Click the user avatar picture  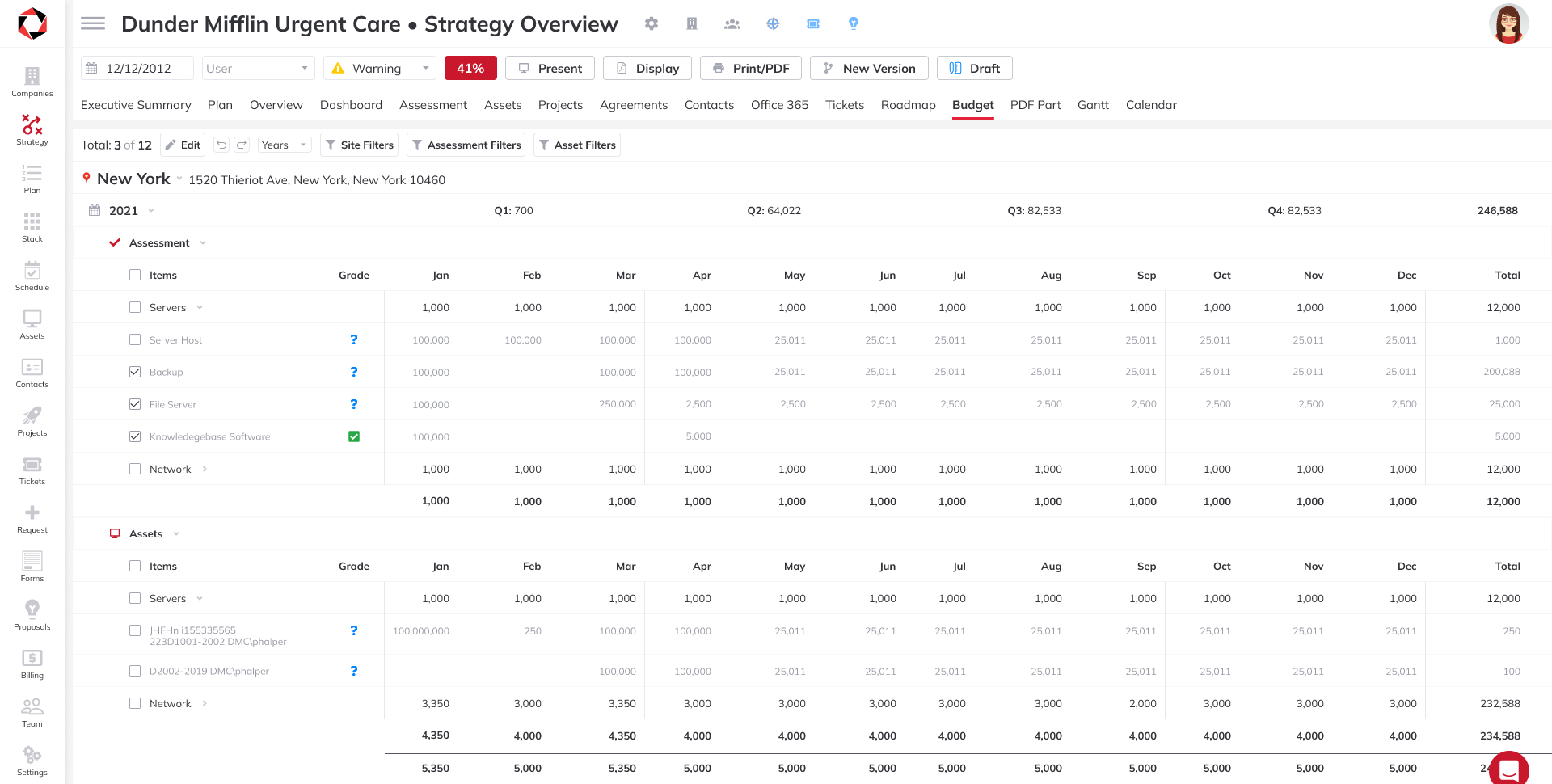point(1509,23)
